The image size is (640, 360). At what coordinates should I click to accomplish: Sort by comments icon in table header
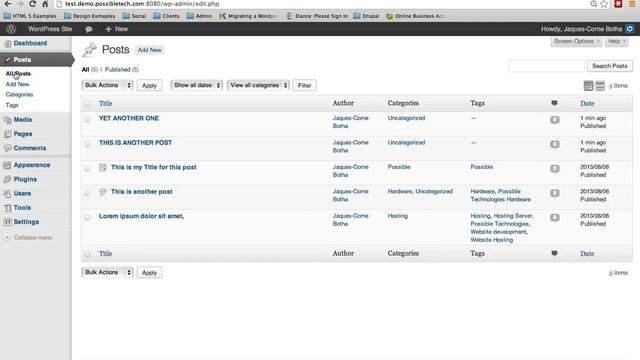pyautogui.click(x=554, y=103)
